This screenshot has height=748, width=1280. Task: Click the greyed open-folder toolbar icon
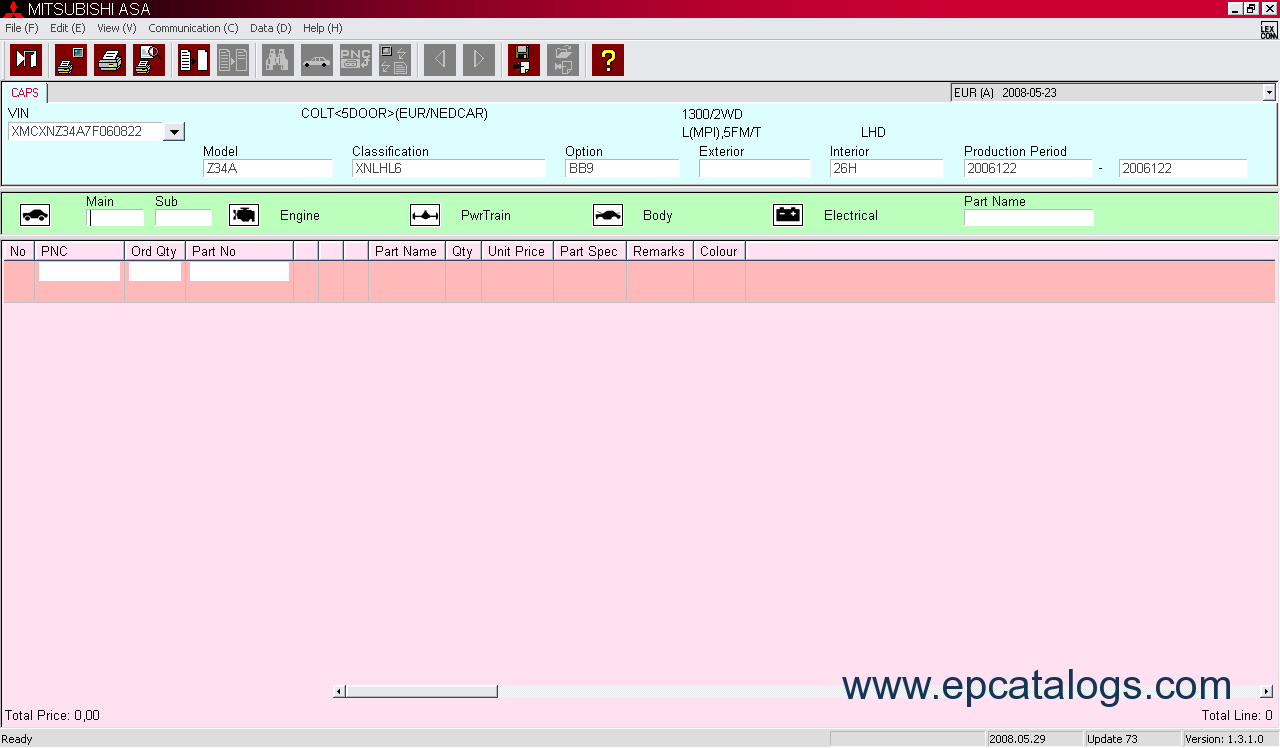click(x=563, y=60)
